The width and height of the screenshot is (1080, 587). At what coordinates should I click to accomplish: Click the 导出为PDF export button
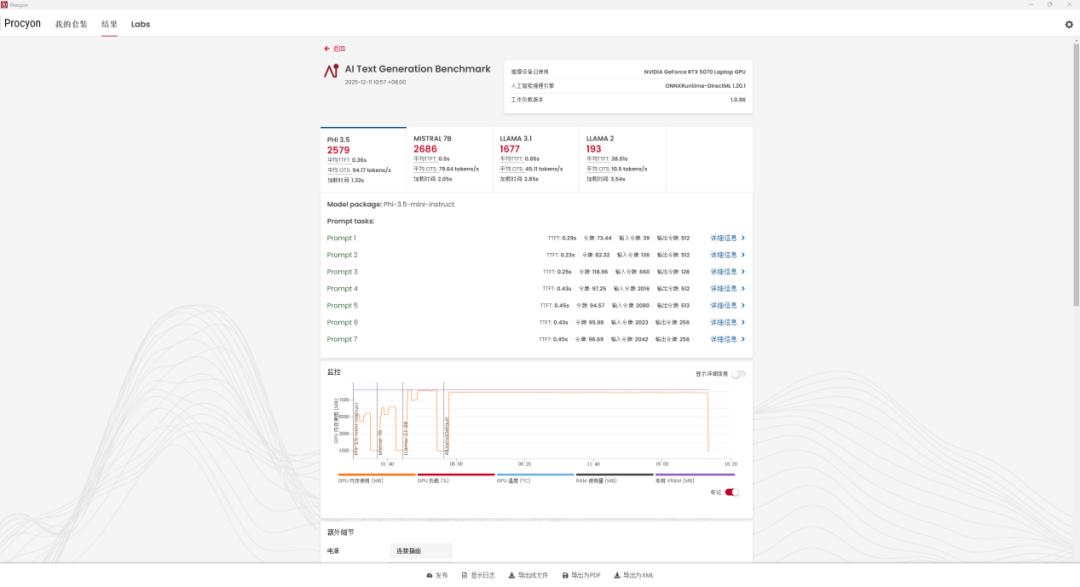[x=581, y=575]
